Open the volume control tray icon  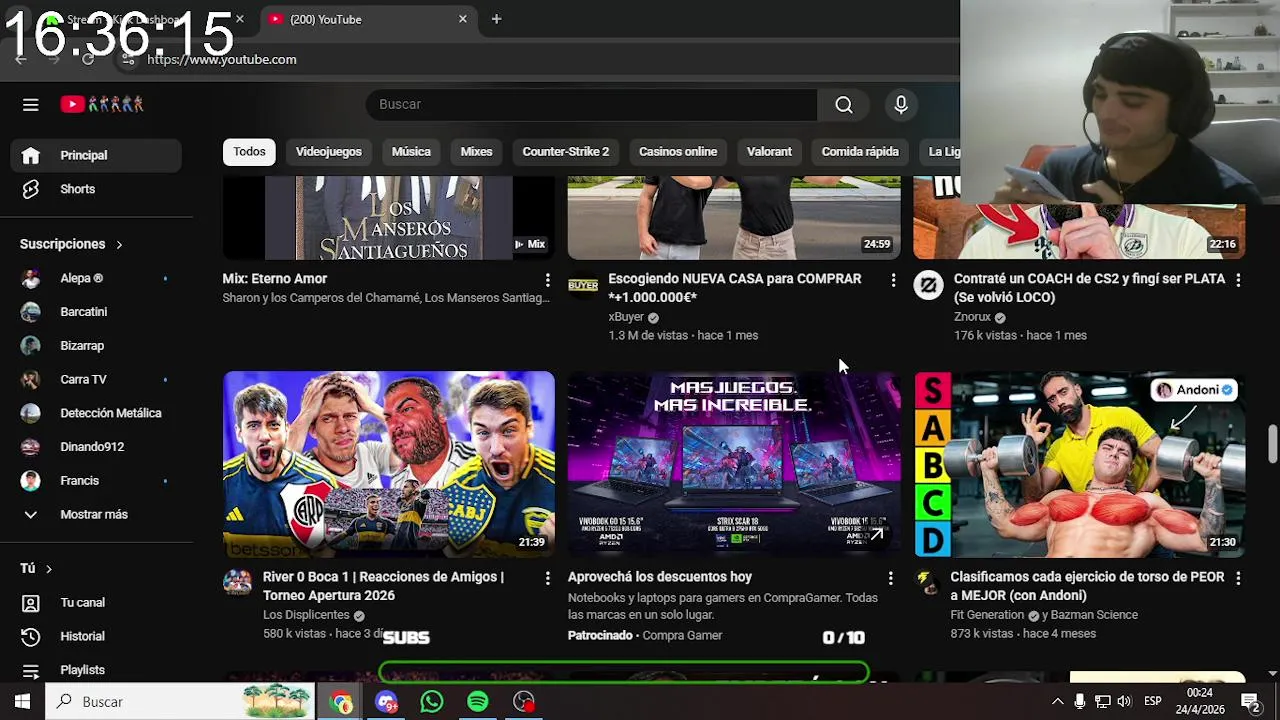[1124, 702]
